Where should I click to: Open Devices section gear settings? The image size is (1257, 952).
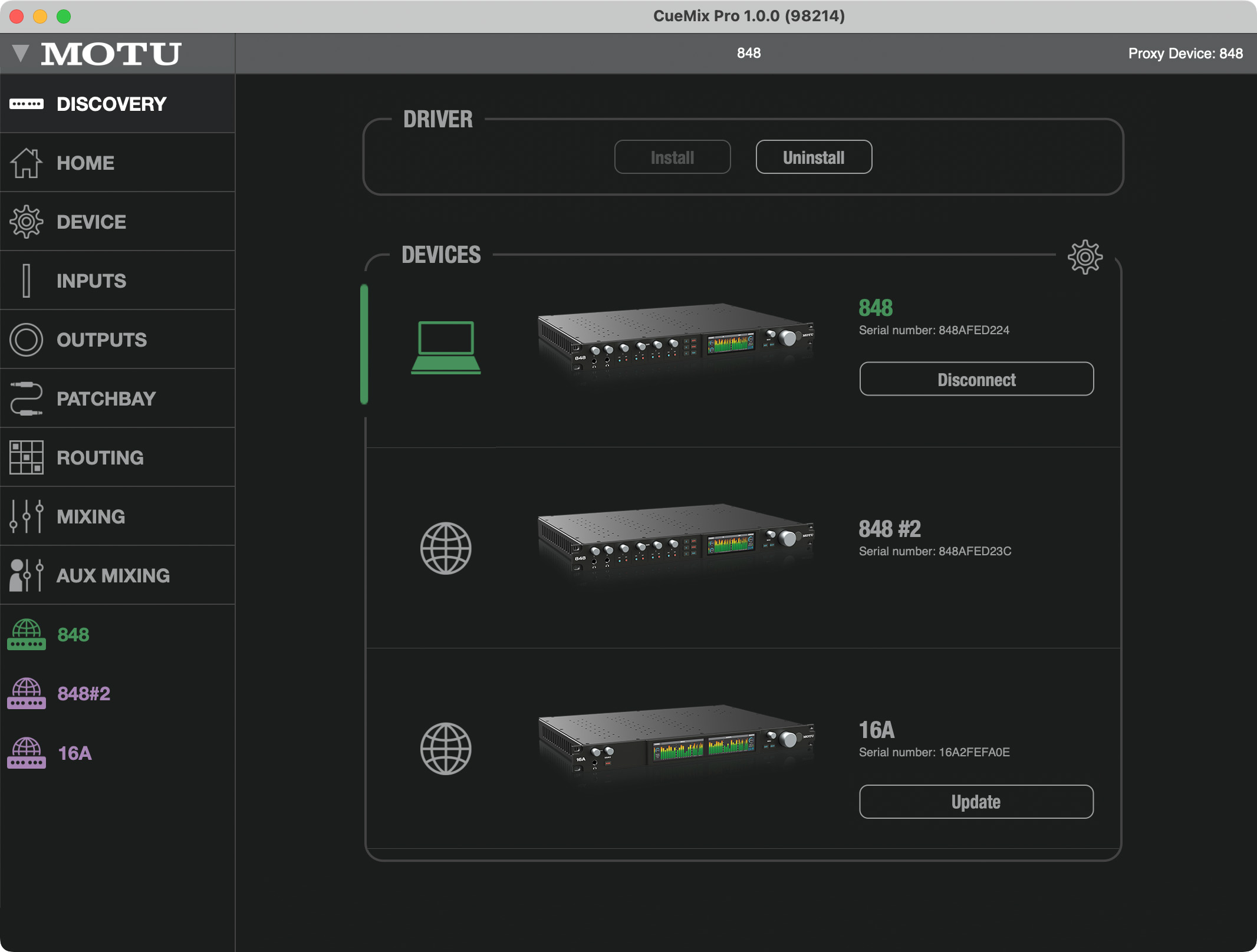1084,257
